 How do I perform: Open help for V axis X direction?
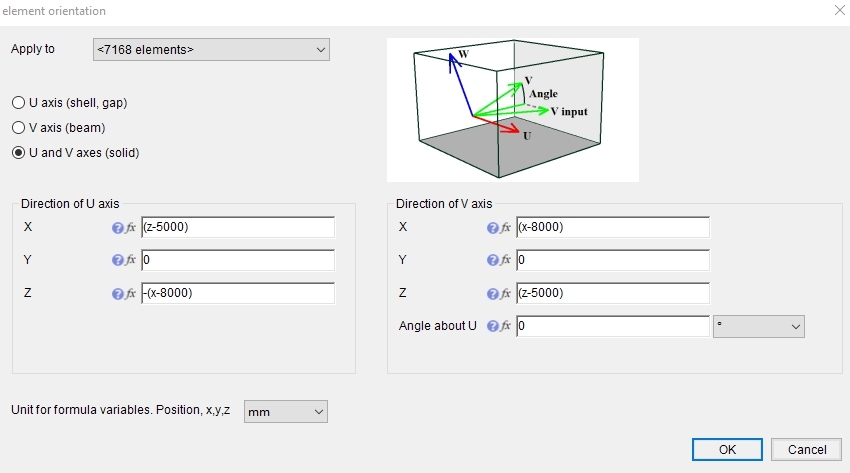click(x=492, y=228)
